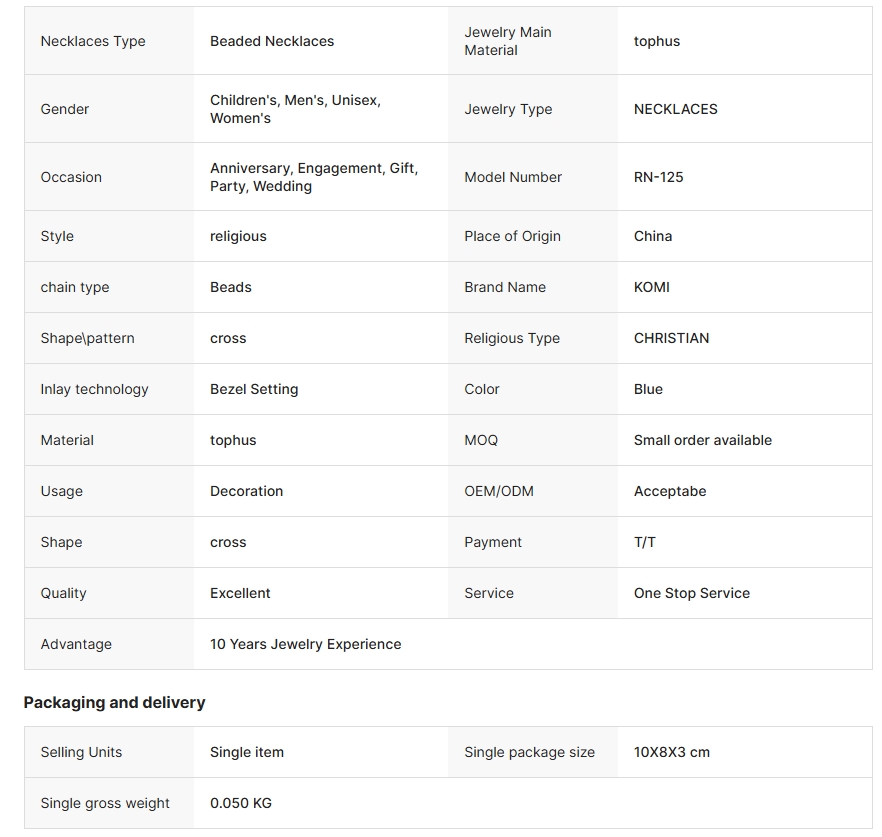Click the Jewelry Main Material label
The width and height of the screenshot is (882, 837).
click(x=508, y=41)
